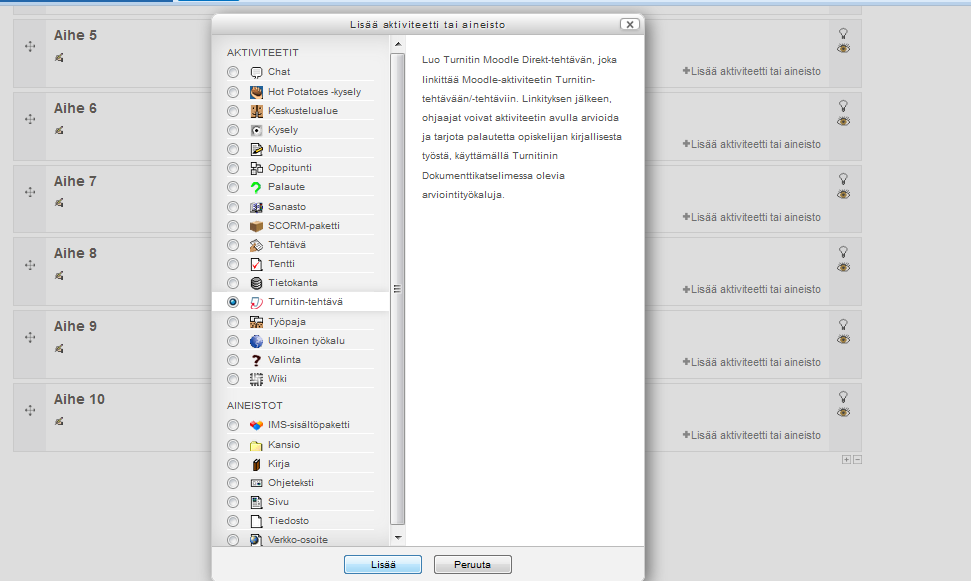Viewport: 971px width, 581px height.
Task: Select the Työpaja radio button
Action: [x=233, y=322]
